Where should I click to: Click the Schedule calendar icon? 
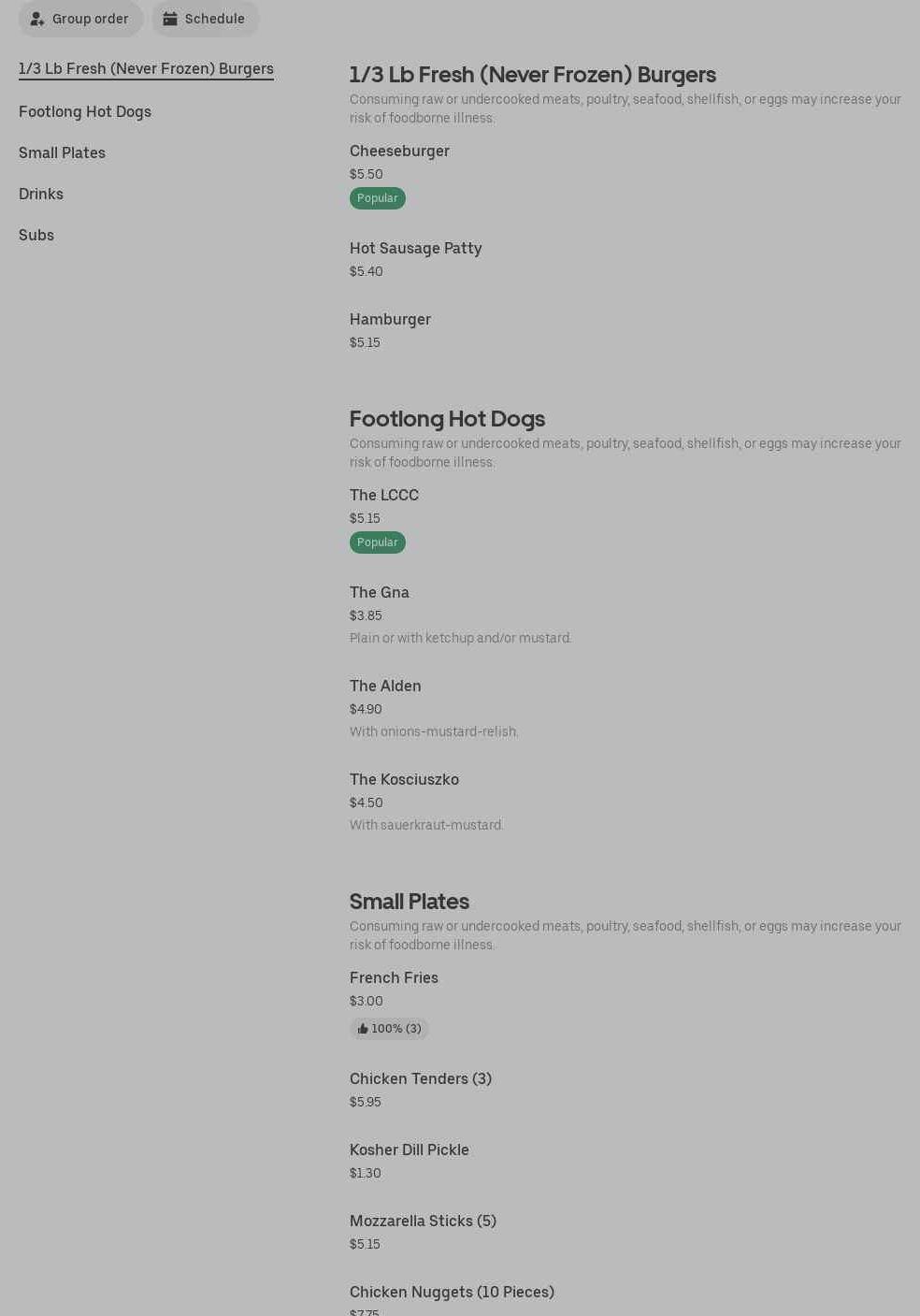pyautogui.click(x=170, y=19)
